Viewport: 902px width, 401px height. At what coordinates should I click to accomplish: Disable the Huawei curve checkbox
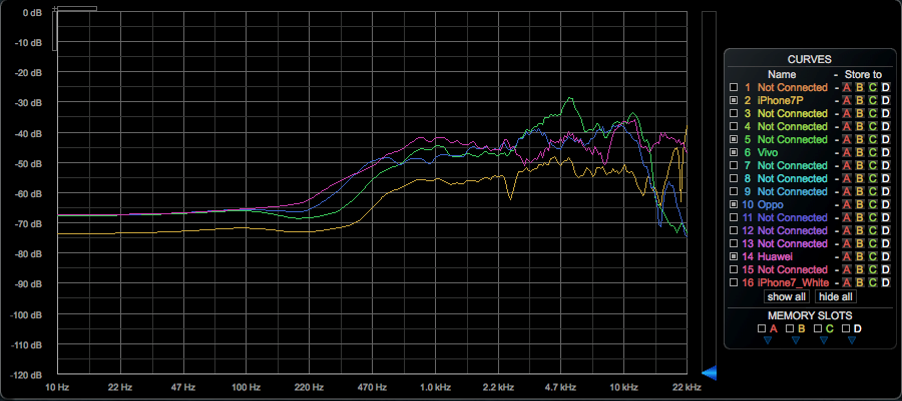(x=734, y=257)
